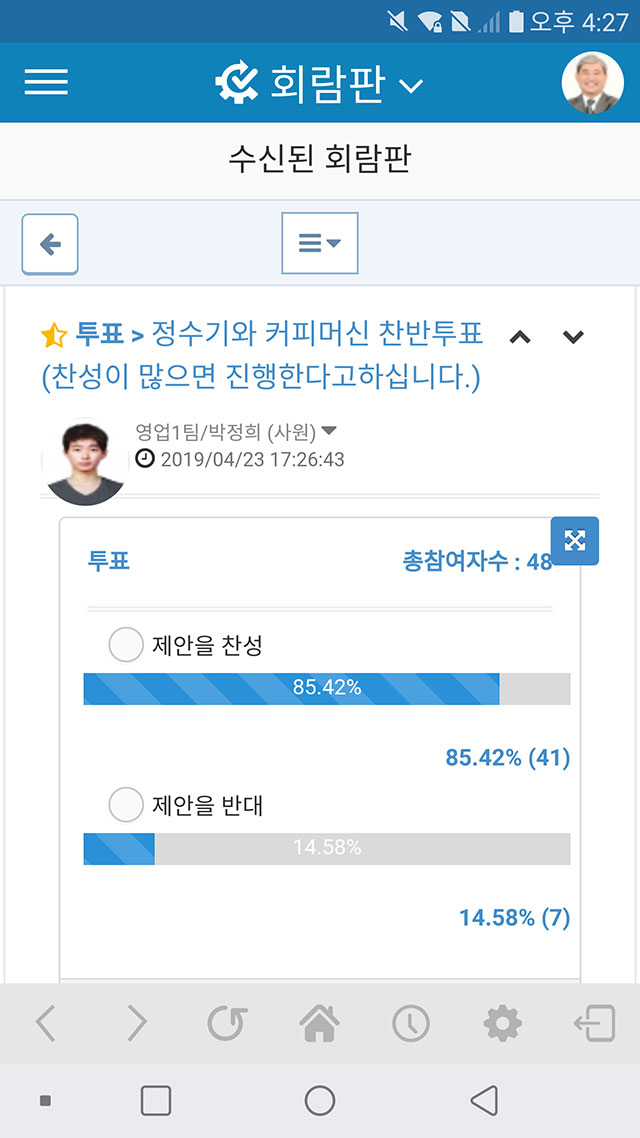Open the user profile photo at top right
The width and height of the screenshot is (640, 1138).
(x=593, y=83)
